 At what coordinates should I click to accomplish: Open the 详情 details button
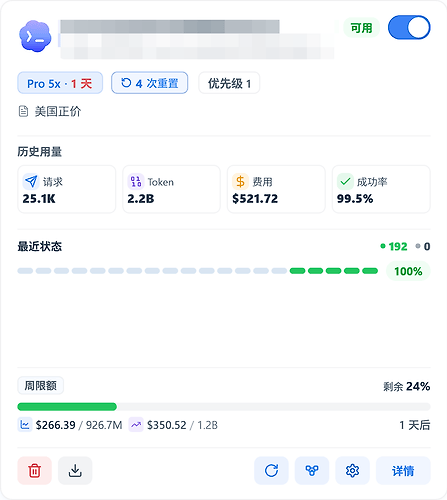tap(403, 471)
